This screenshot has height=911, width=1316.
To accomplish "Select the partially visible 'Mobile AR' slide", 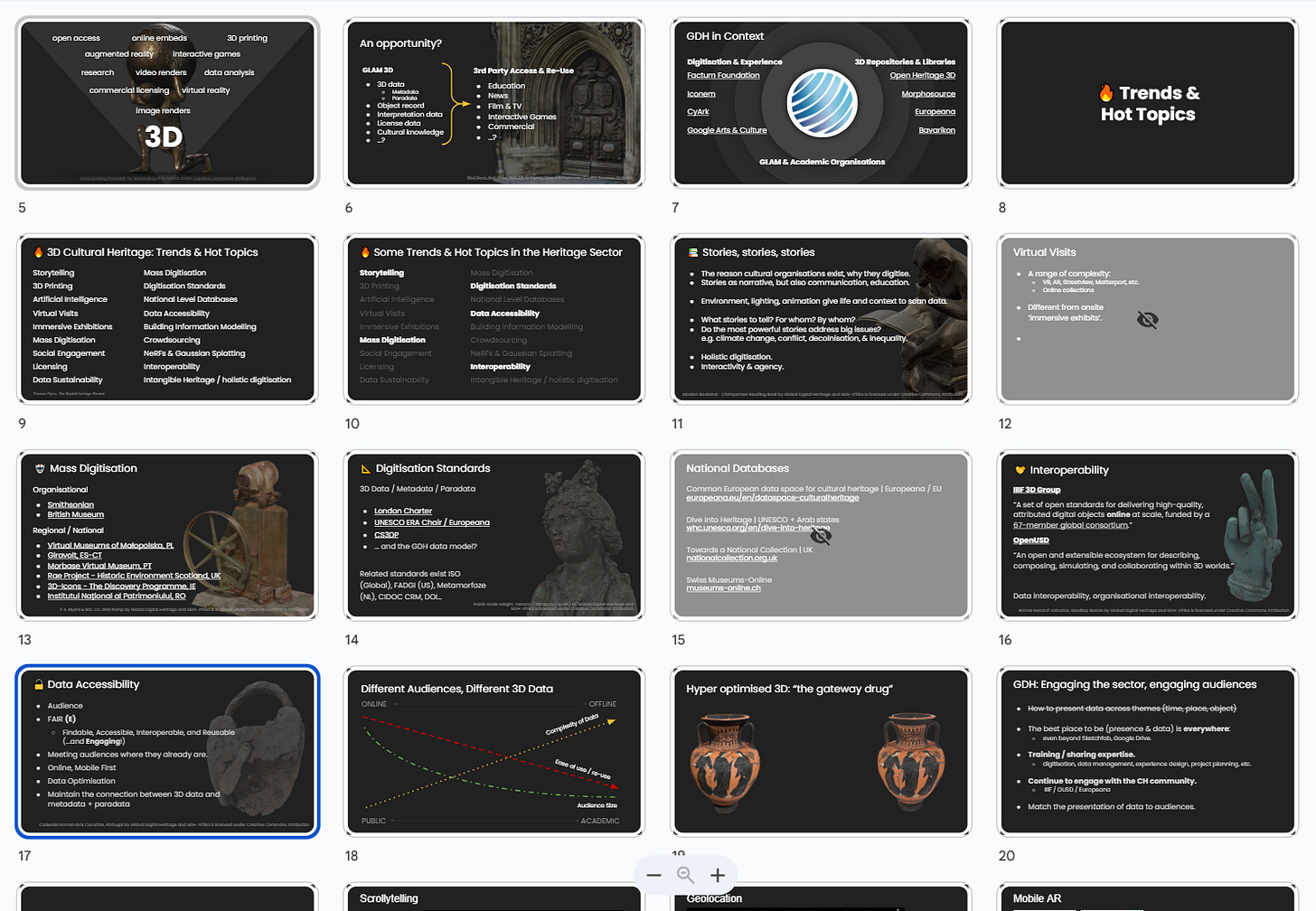I will [1148, 898].
